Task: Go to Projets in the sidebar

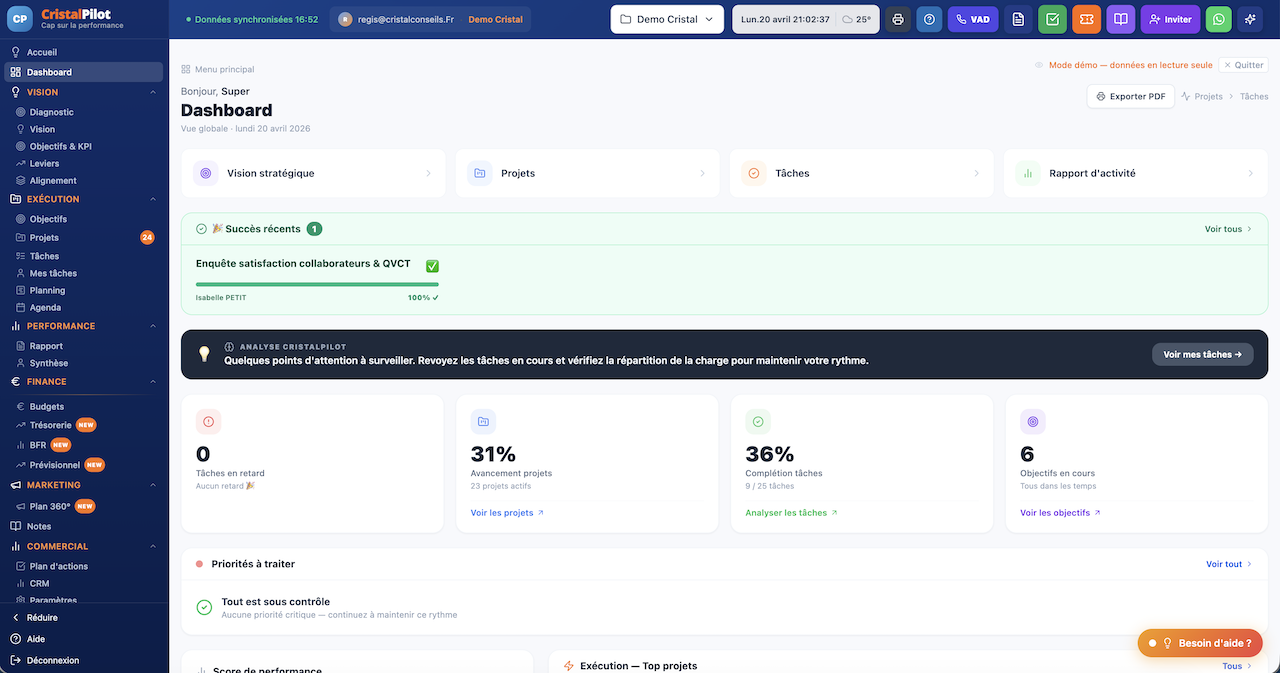Action: (44, 238)
